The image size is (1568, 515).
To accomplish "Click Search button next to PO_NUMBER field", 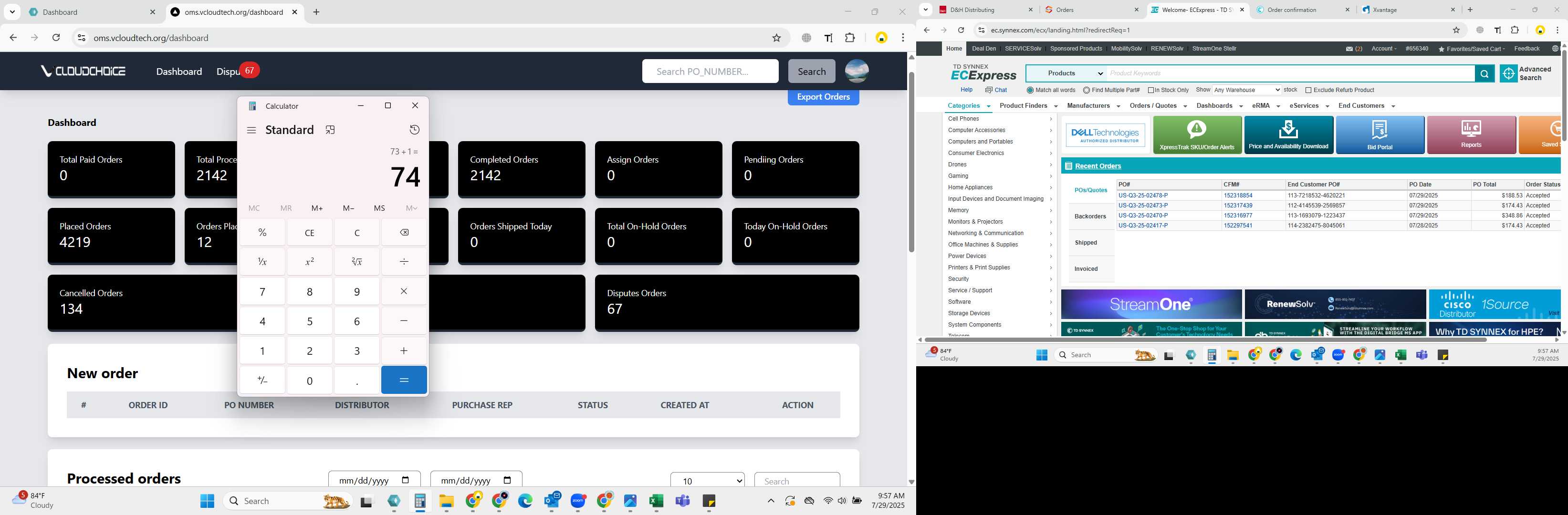I will (x=811, y=71).
